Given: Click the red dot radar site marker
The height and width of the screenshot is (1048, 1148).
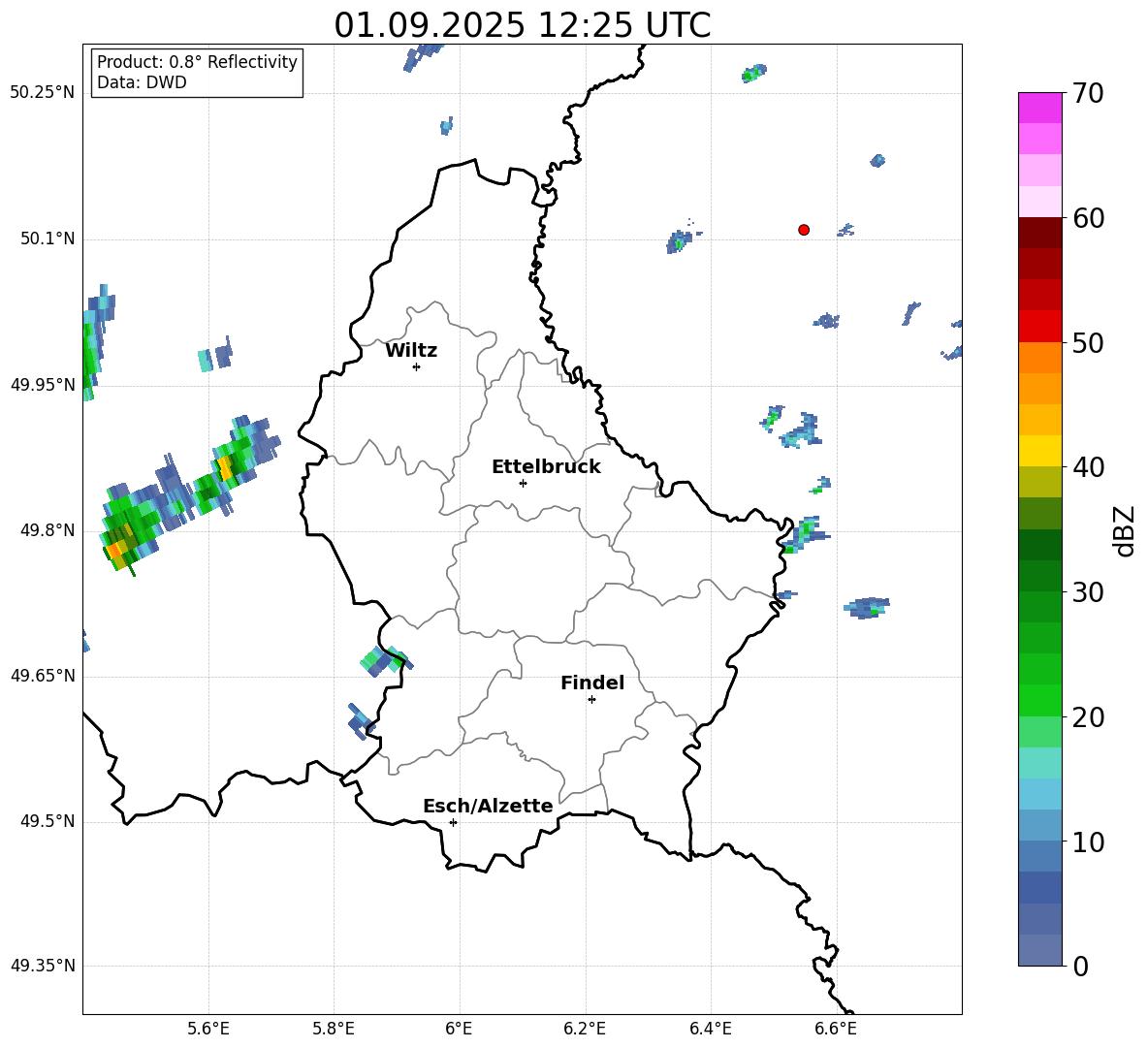Looking at the screenshot, I should [x=804, y=230].
